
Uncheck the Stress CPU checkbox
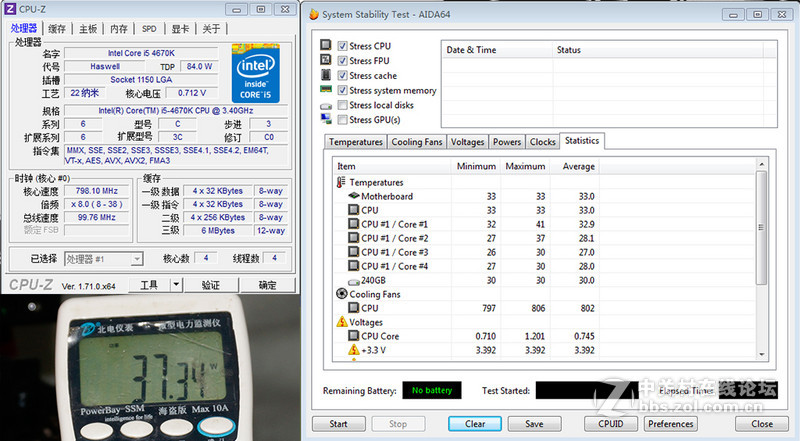[x=343, y=46]
